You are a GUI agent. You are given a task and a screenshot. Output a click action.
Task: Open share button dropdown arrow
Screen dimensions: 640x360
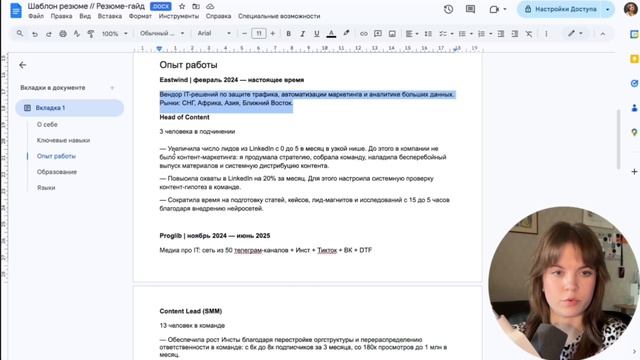(608, 9)
